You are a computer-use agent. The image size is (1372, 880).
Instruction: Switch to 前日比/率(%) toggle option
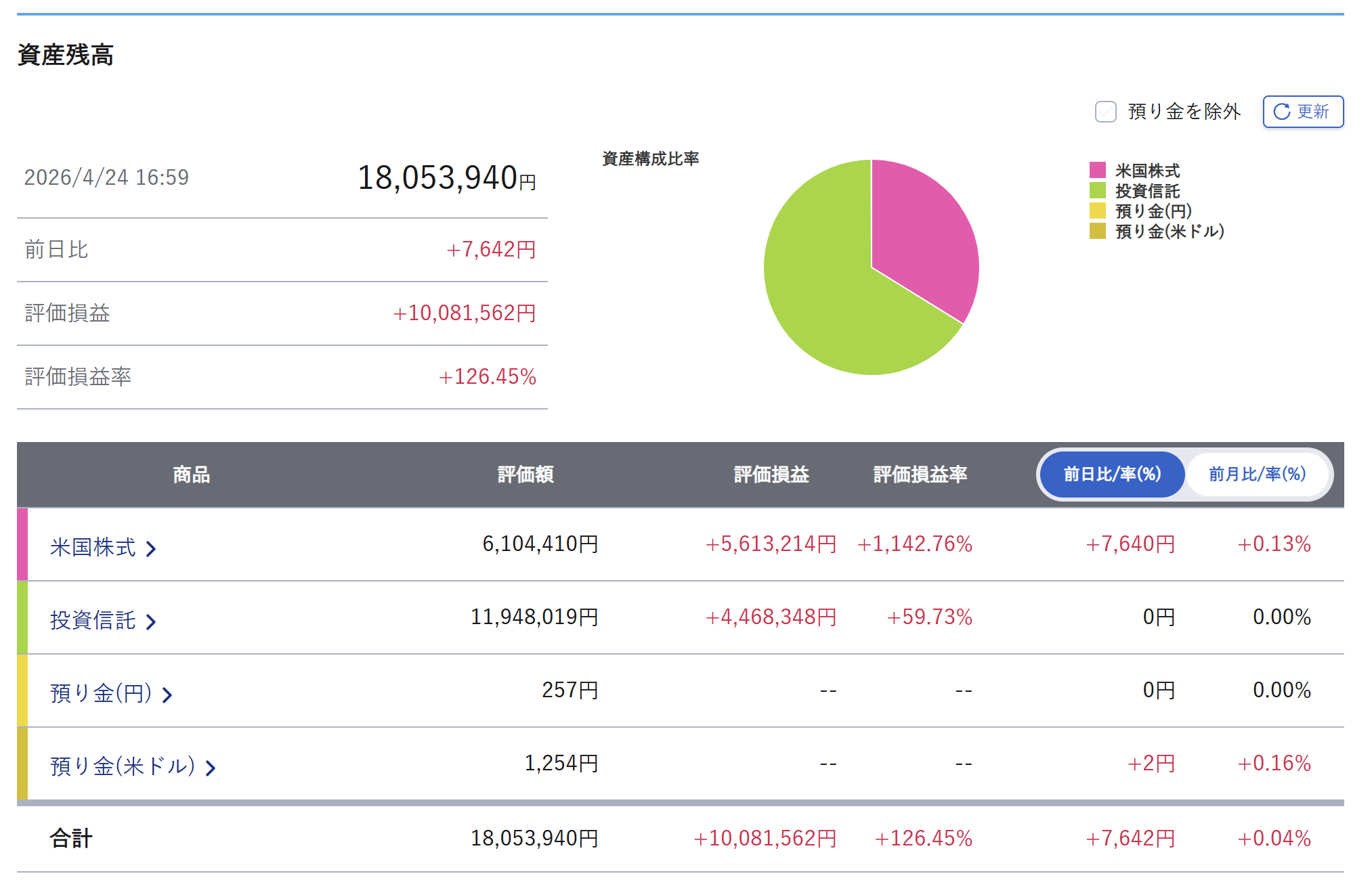(1112, 474)
